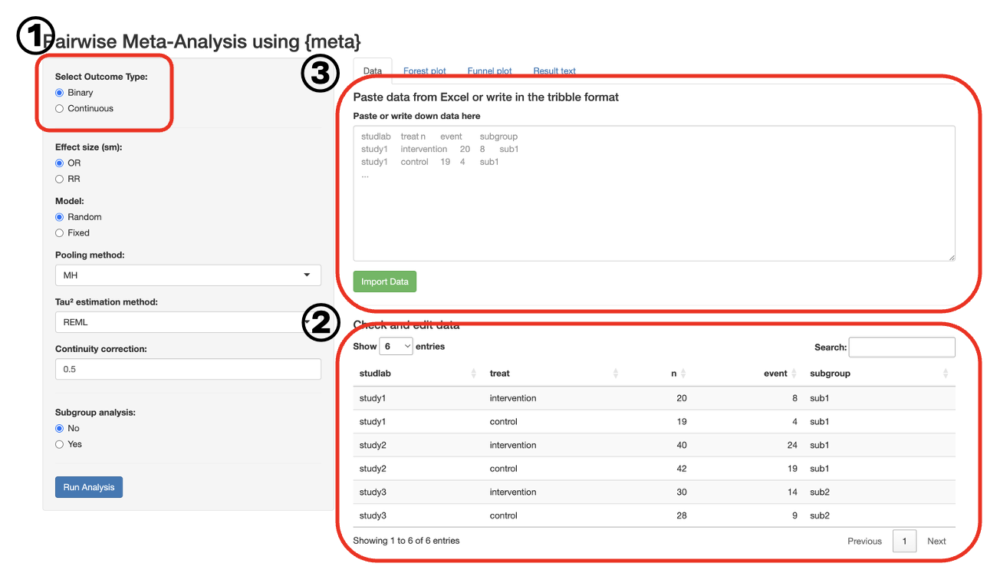This screenshot has width=1000, height=583.
Task: Sort table by n column arrows
Action: point(683,374)
